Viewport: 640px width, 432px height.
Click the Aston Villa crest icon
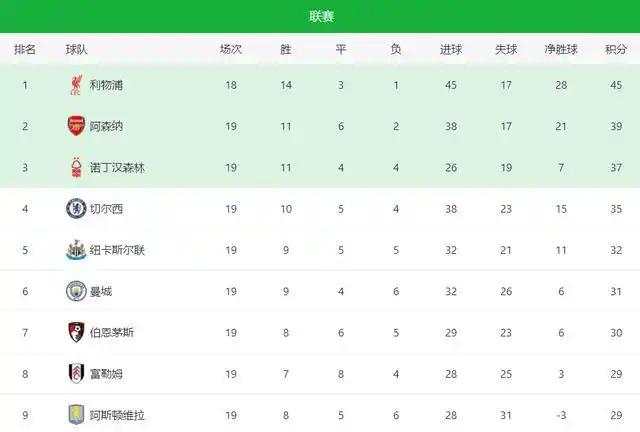[75, 414]
